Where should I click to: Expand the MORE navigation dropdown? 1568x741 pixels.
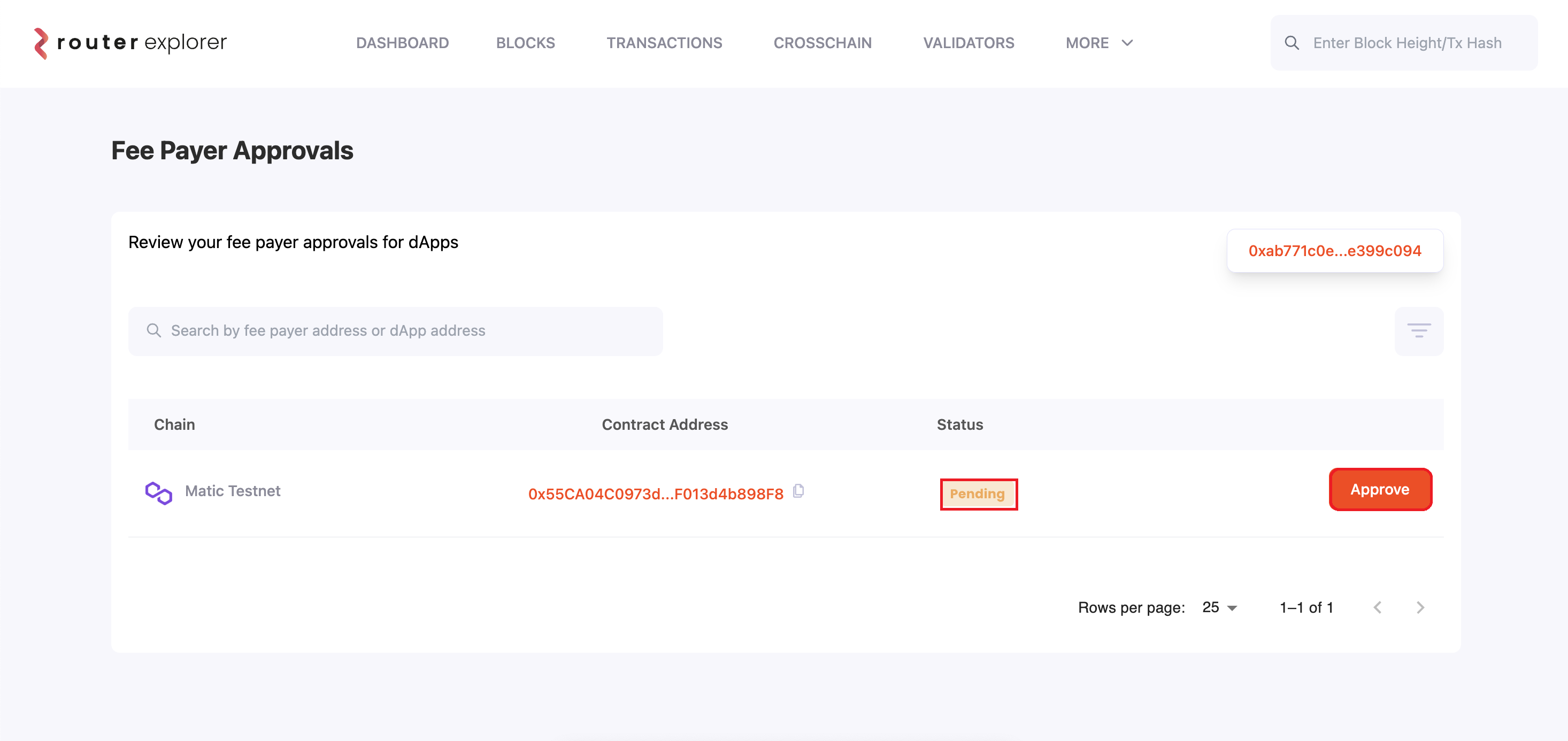click(1098, 43)
